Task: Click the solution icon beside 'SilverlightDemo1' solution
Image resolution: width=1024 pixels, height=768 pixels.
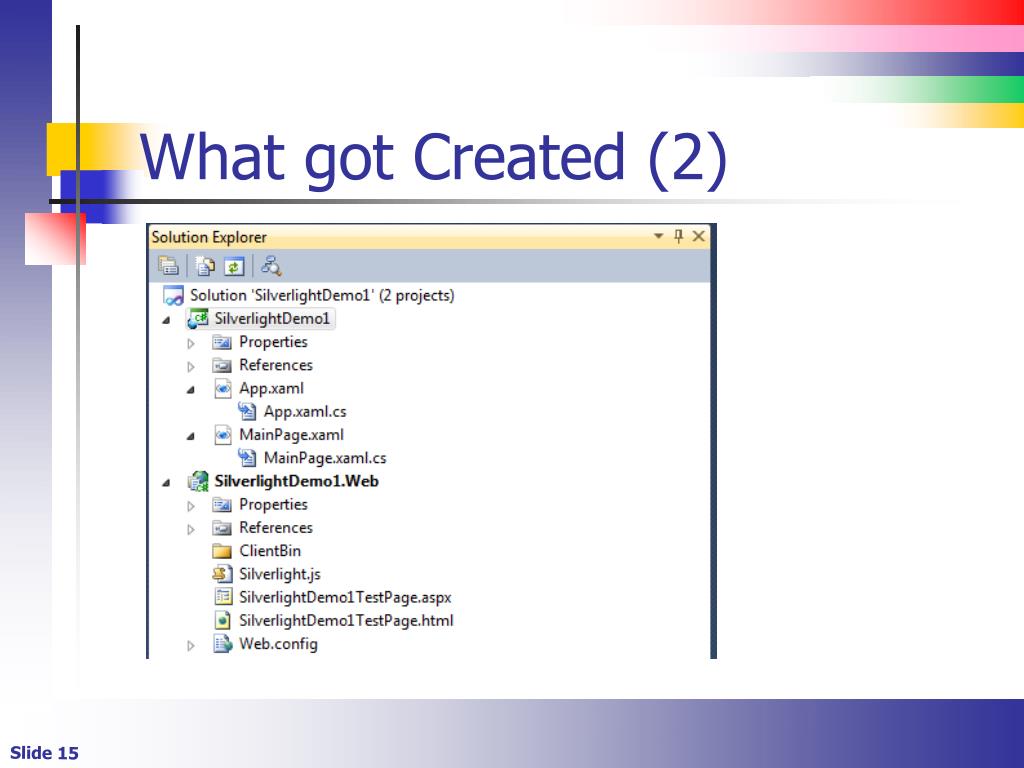Action: [x=173, y=296]
